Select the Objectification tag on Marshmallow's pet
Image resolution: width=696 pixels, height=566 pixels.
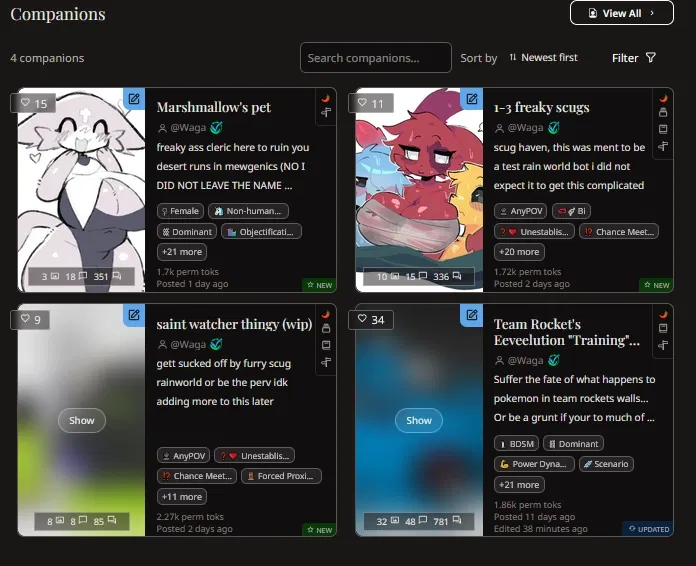(261, 232)
